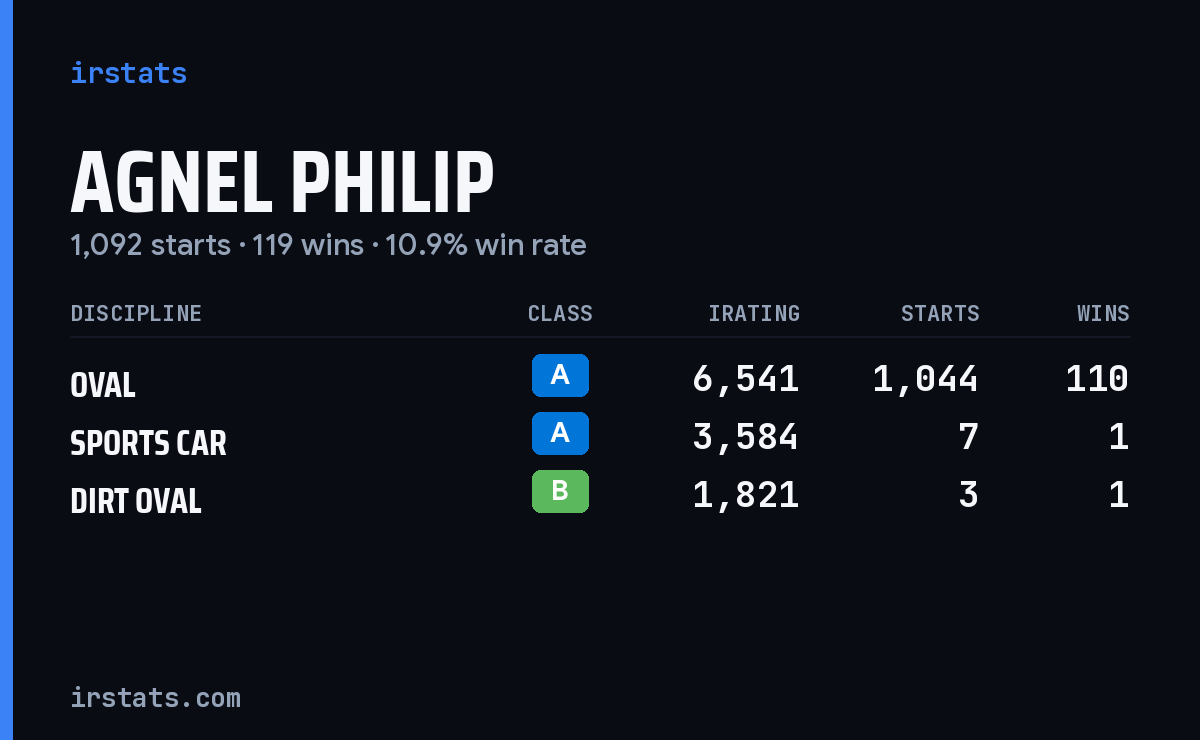Sort by the iRating column header
The image size is (1200, 740).
(754, 313)
